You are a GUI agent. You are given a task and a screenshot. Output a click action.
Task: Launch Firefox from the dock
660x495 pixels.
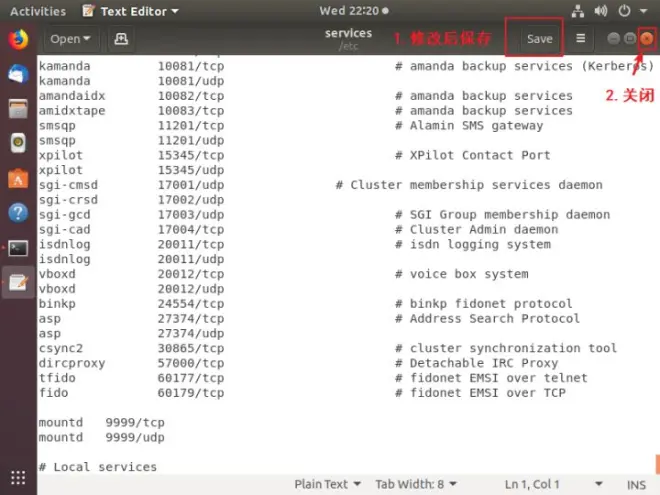pyautogui.click(x=18, y=40)
